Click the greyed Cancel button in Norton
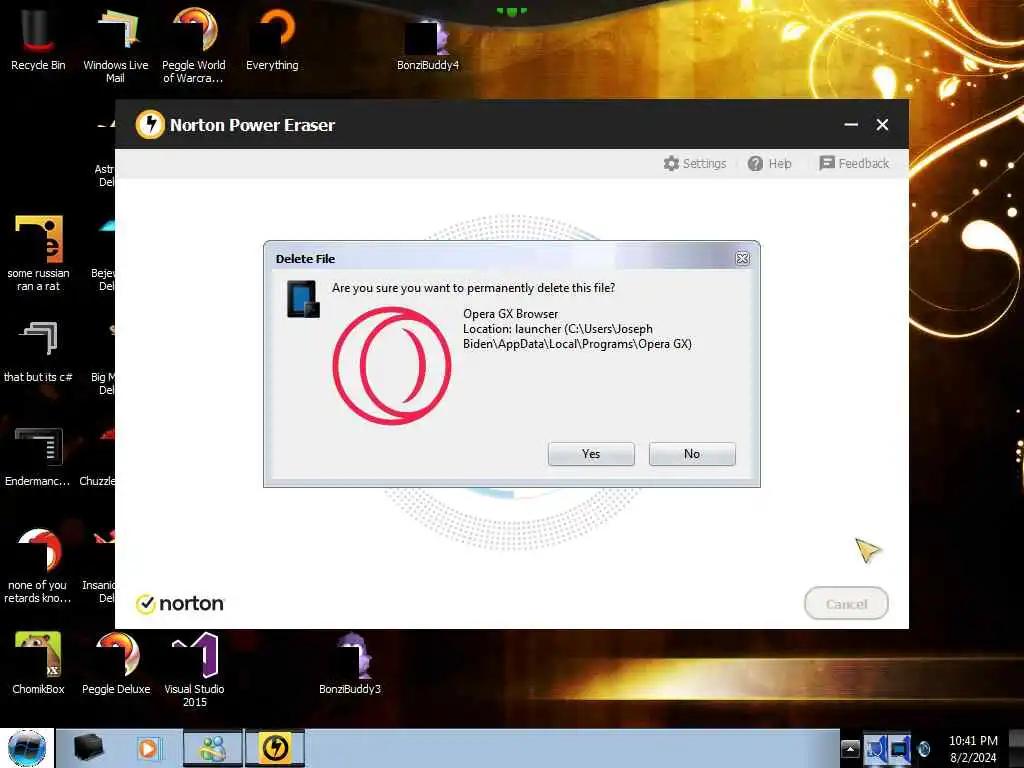The image size is (1024, 768). 846,603
